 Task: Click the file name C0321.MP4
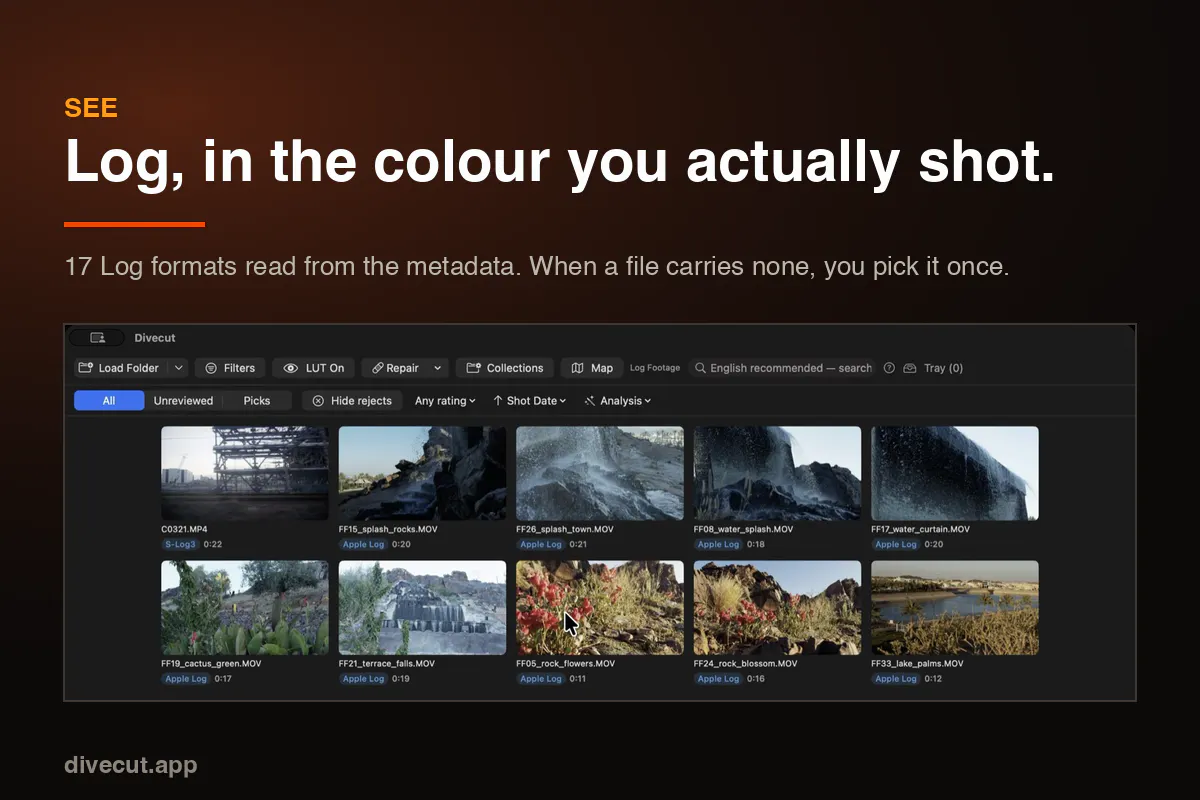184,529
